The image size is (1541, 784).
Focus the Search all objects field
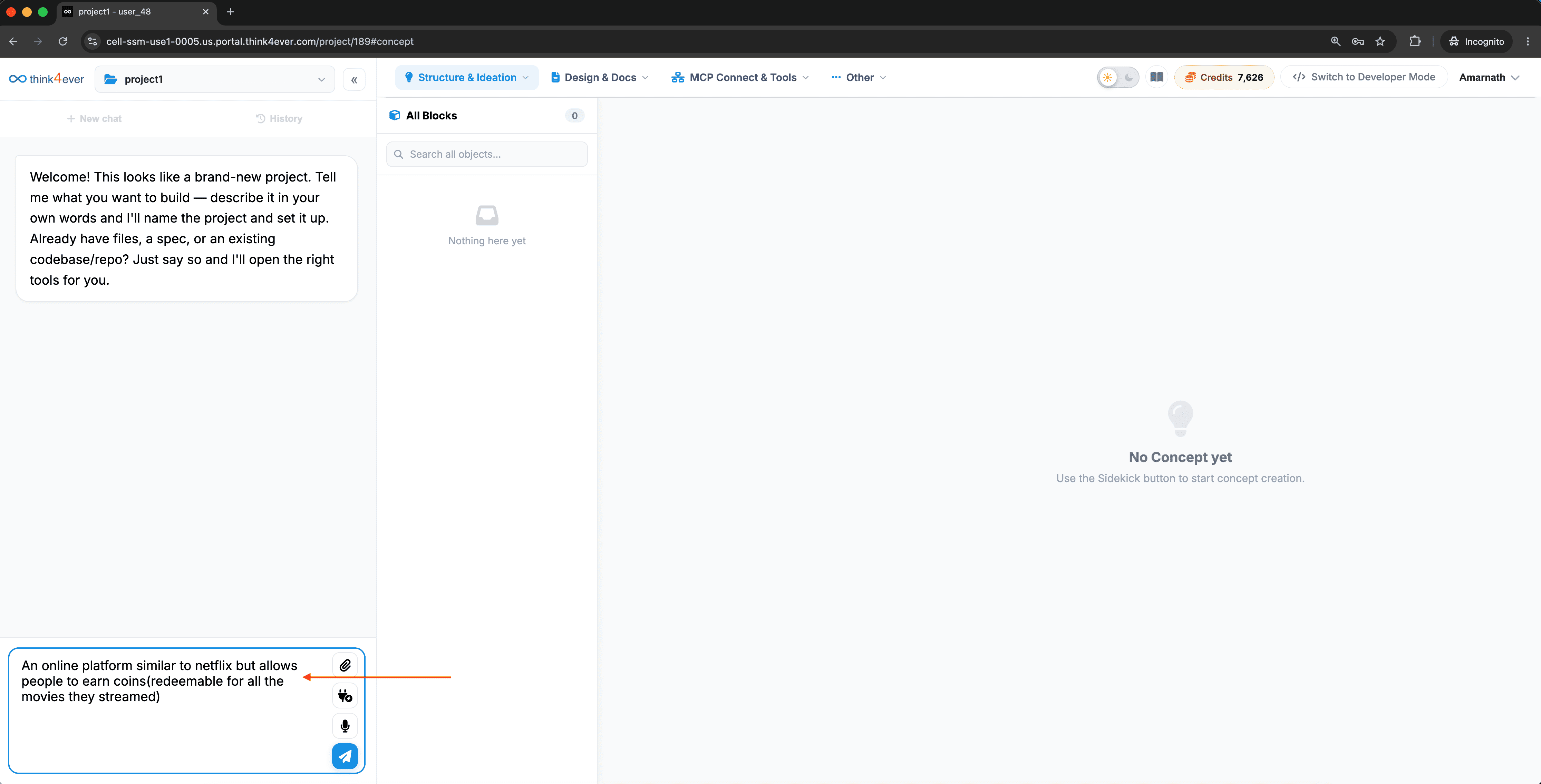[487, 154]
